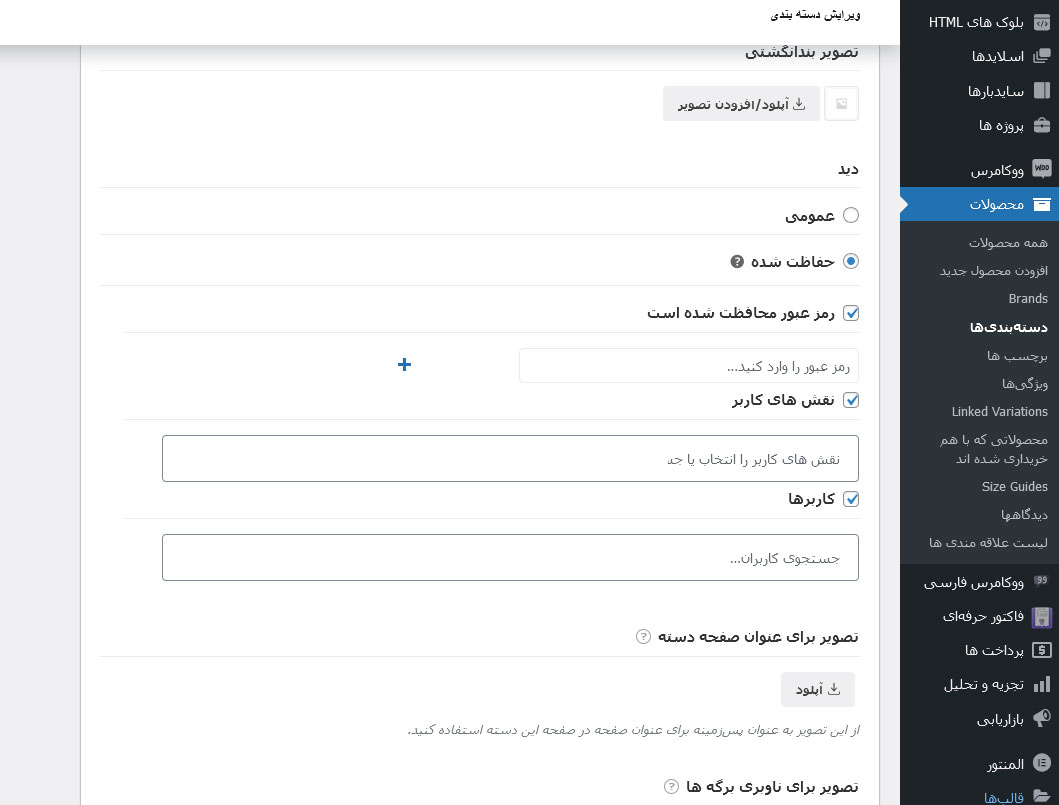Click the Analytics bar chart icon

(1041, 684)
